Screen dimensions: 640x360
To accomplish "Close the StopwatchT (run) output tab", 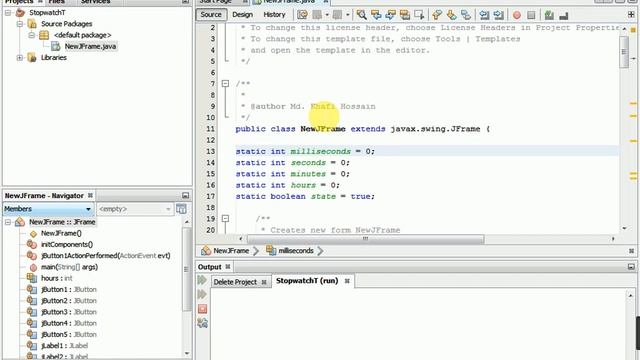I will pos(347,281).
